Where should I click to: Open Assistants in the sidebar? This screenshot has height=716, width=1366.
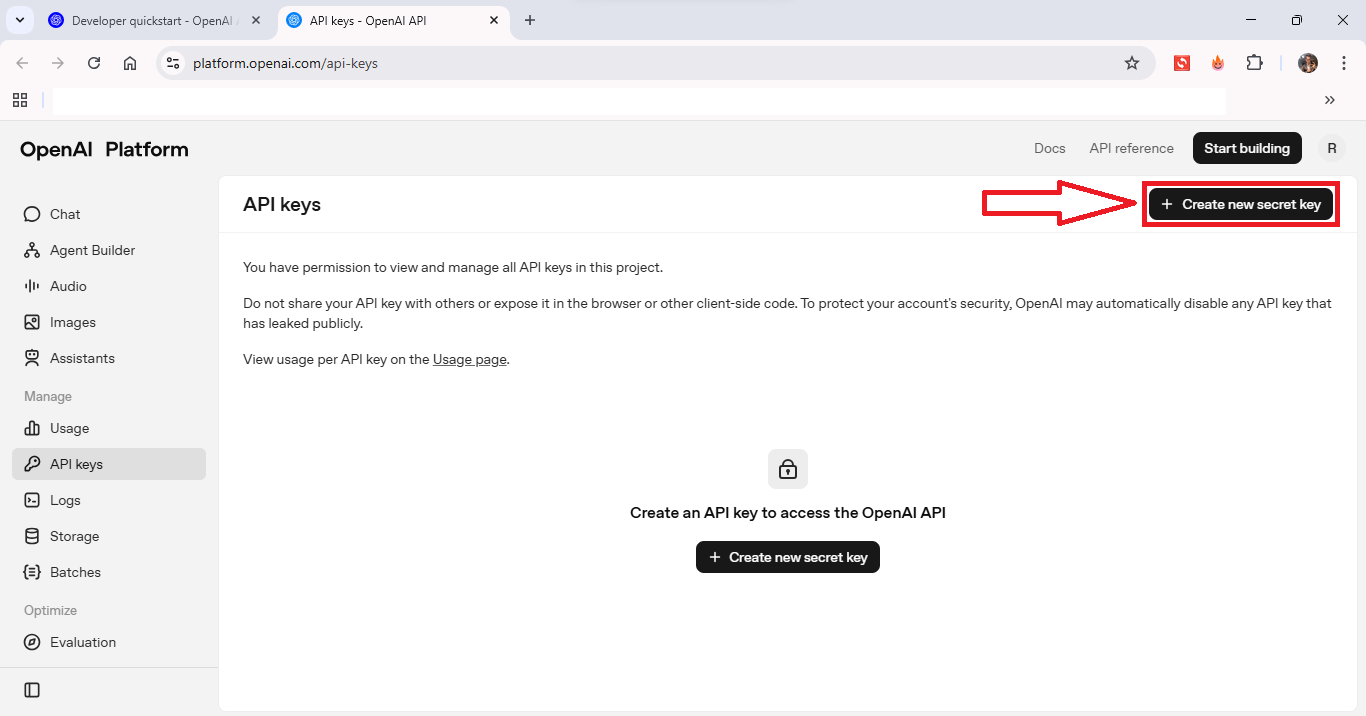click(82, 358)
